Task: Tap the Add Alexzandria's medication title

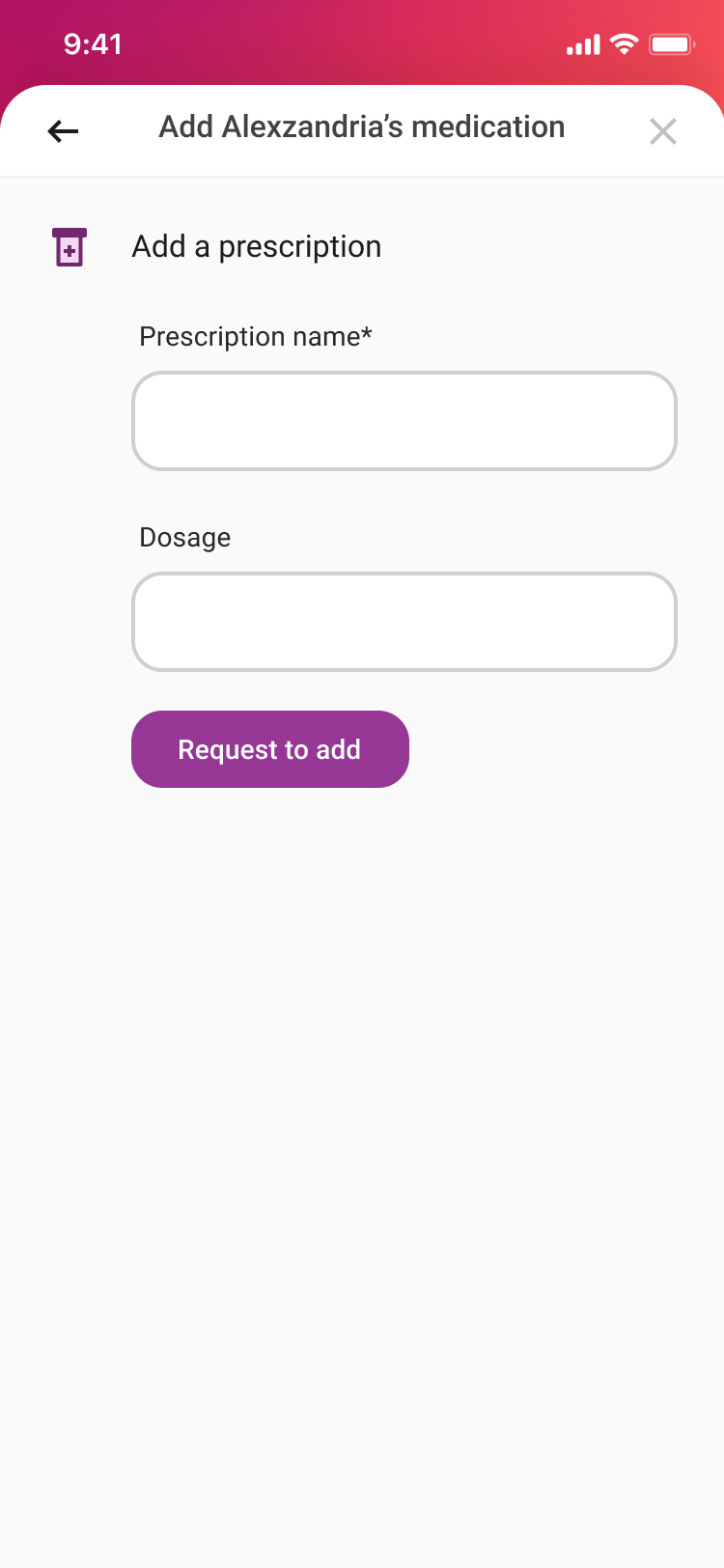Action: [362, 126]
